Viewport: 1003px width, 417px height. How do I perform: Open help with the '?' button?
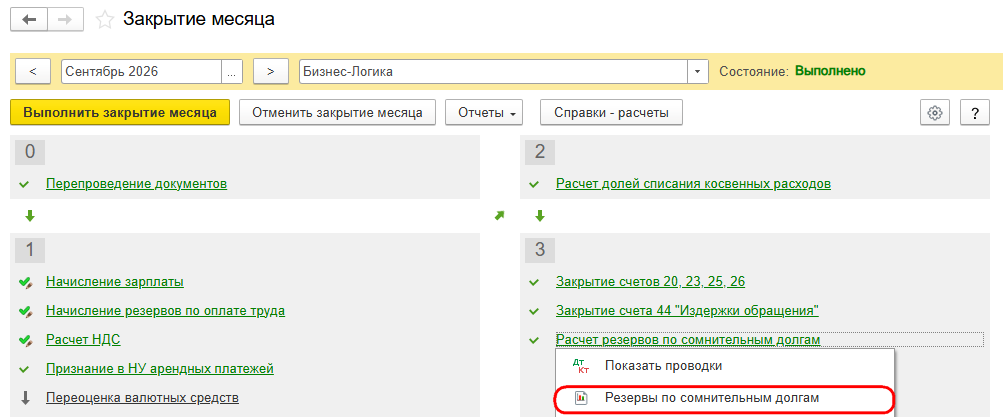tap(975, 113)
